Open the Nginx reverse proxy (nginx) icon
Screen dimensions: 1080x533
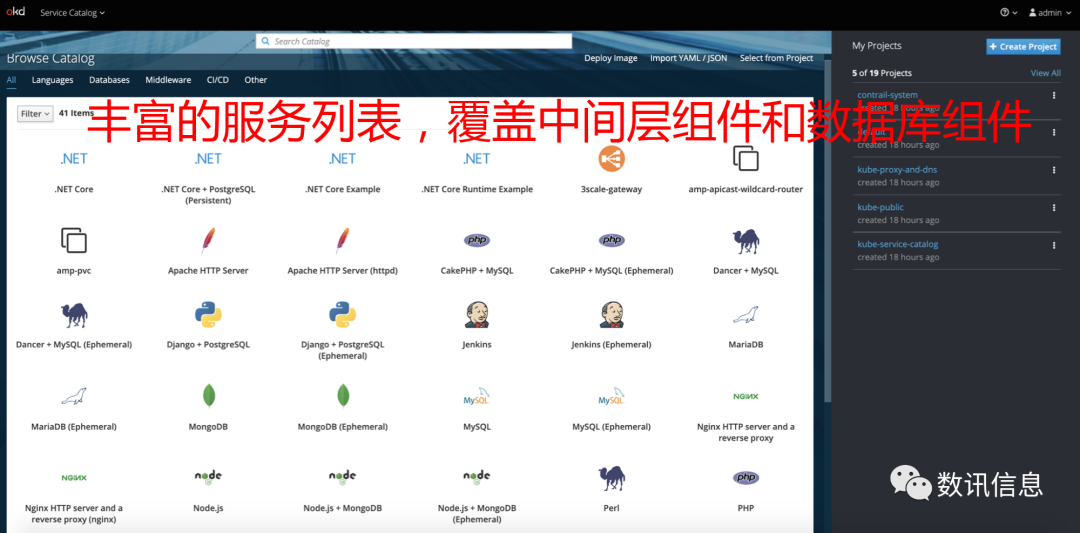[74, 477]
